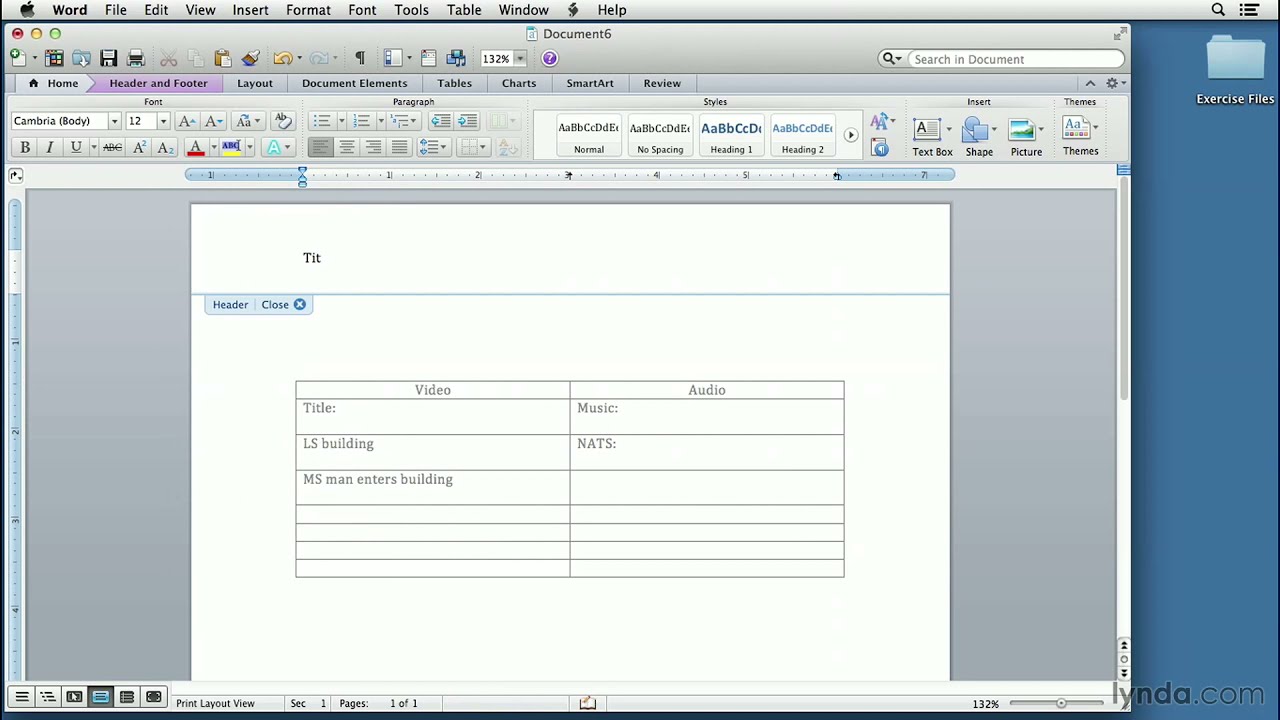Click the Clear Formatting eraser icon
The image size is (1280, 720).
coord(283,121)
